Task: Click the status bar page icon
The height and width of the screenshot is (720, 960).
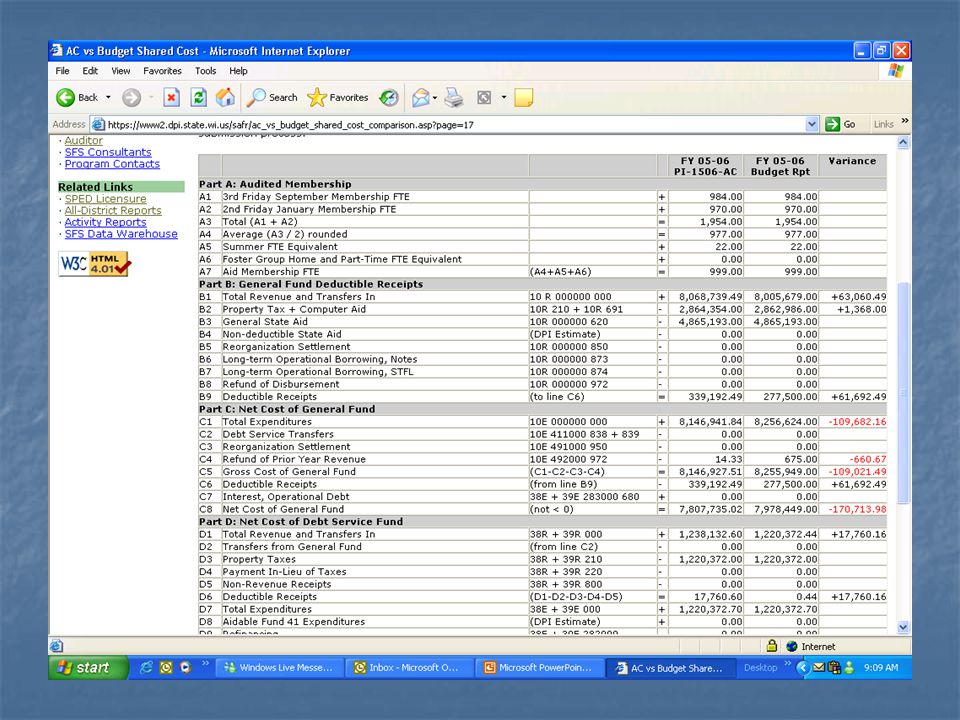Action: (56, 646)
